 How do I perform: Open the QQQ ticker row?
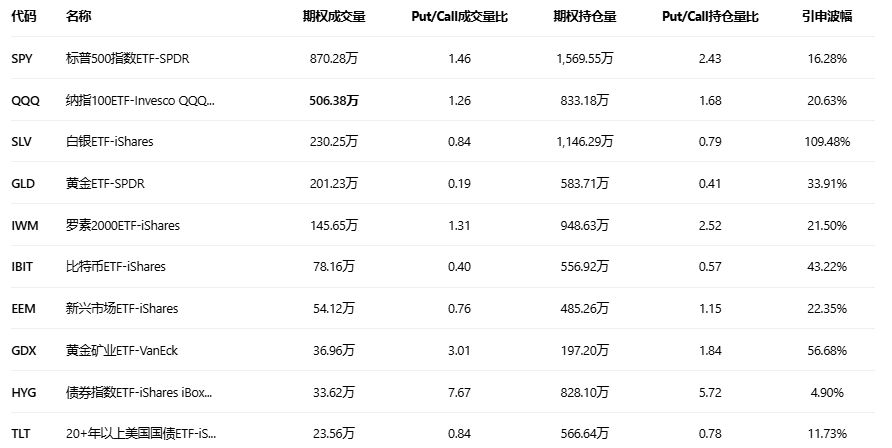[x=24, y=100]
